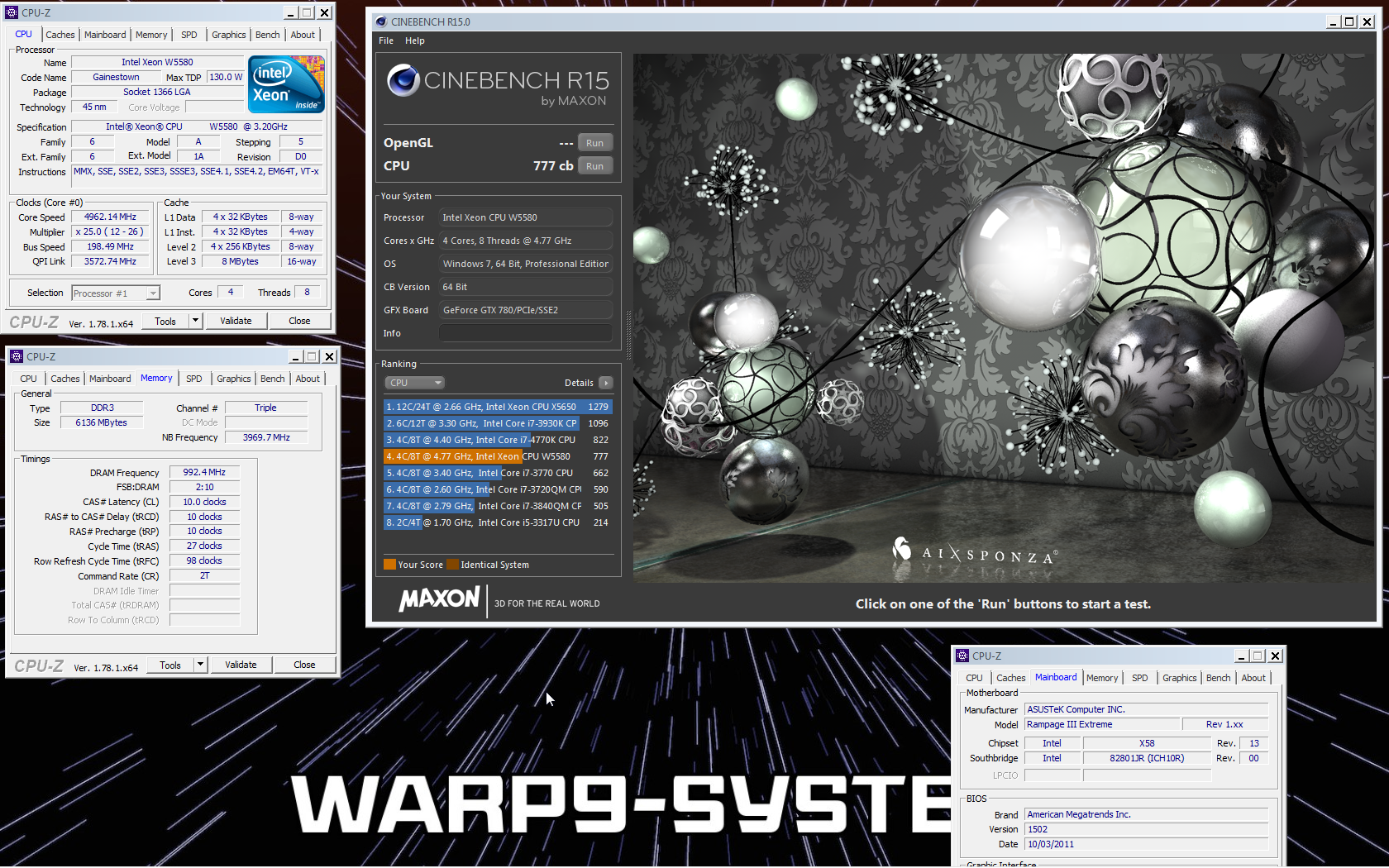
Task: Click the Intel Xeon inside logo in CPU-Z
Action: [x=286, y=84]
